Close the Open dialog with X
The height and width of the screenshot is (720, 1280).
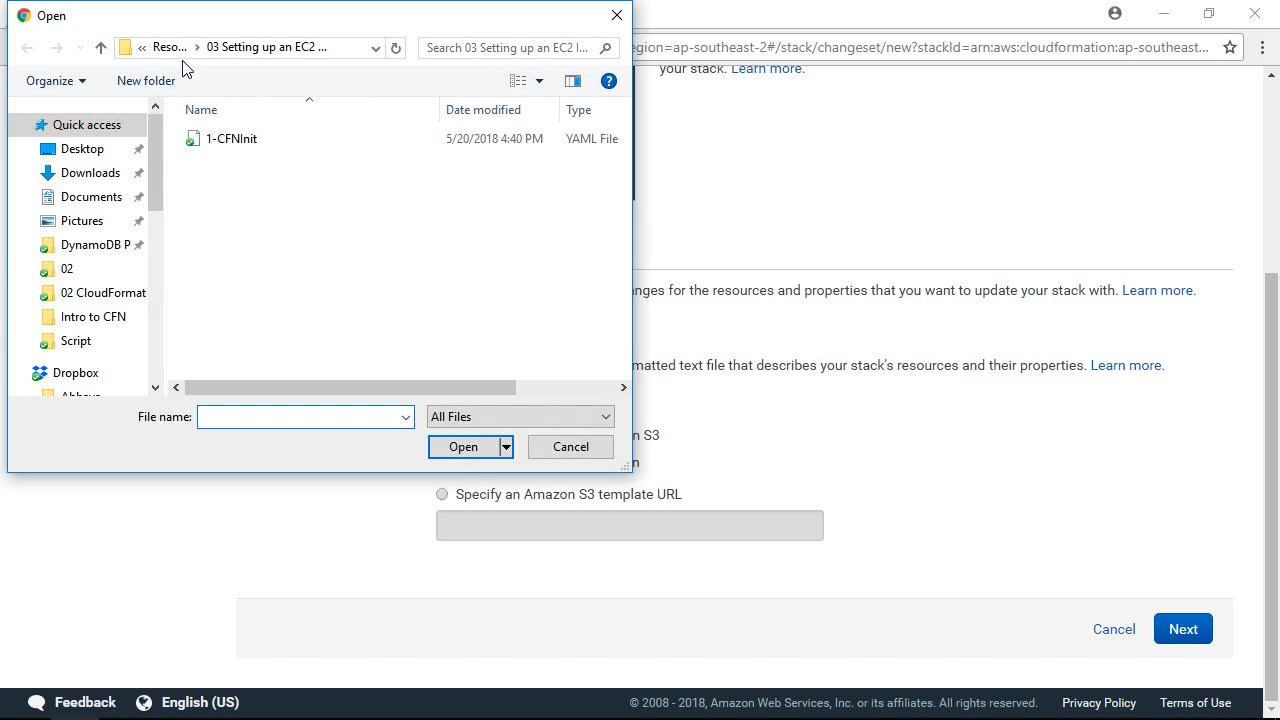[617, 15]
